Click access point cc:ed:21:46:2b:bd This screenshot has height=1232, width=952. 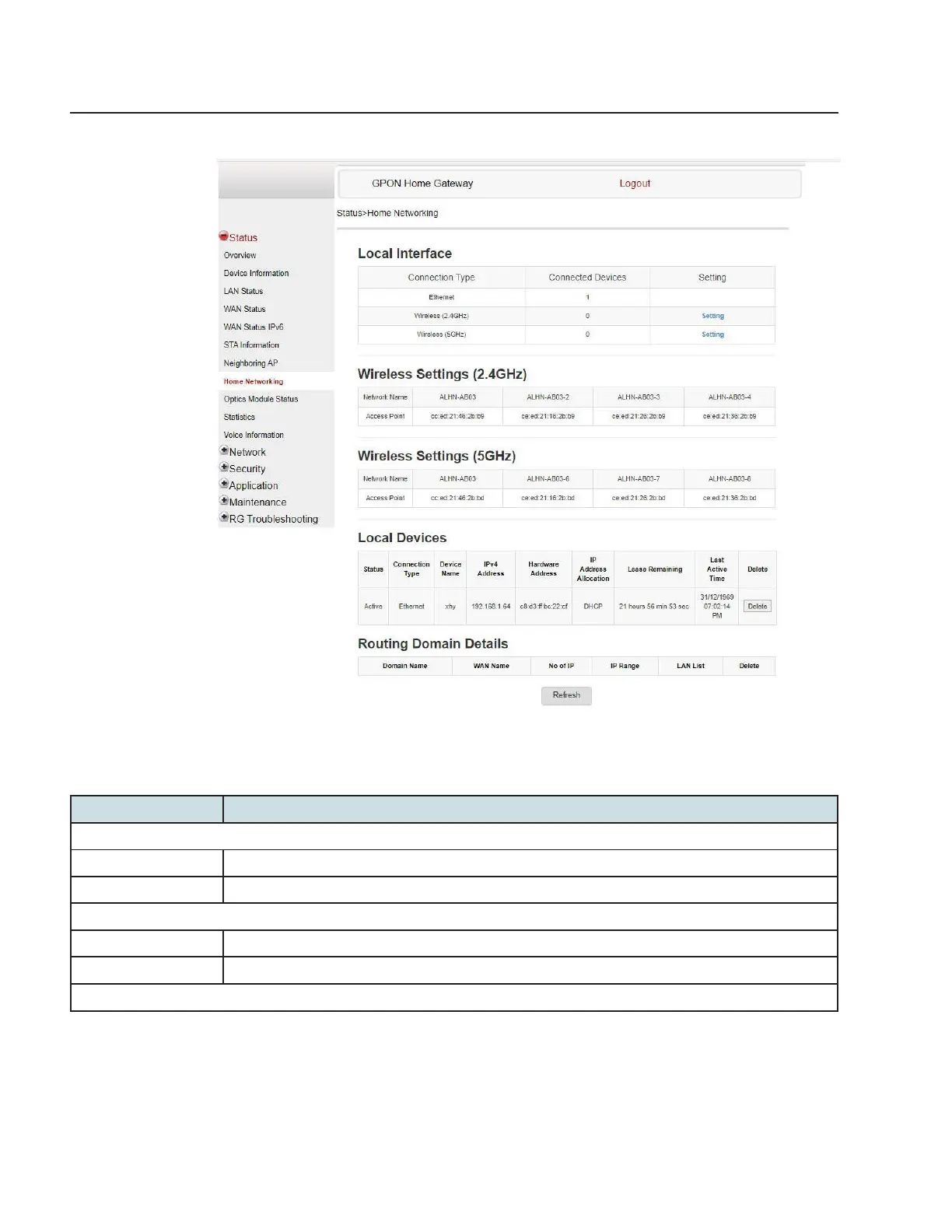[x=457, y=498]
